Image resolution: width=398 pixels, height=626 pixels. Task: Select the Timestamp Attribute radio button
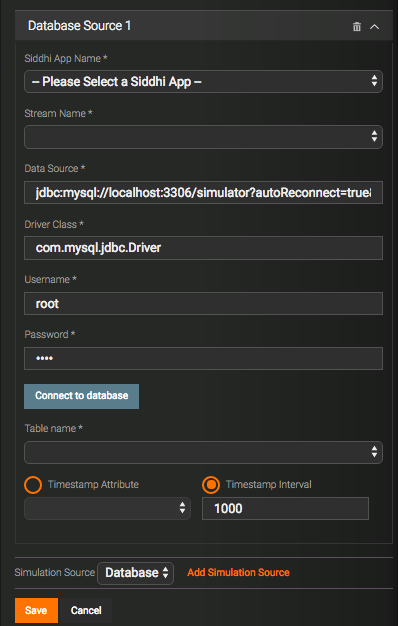(33, 485)
